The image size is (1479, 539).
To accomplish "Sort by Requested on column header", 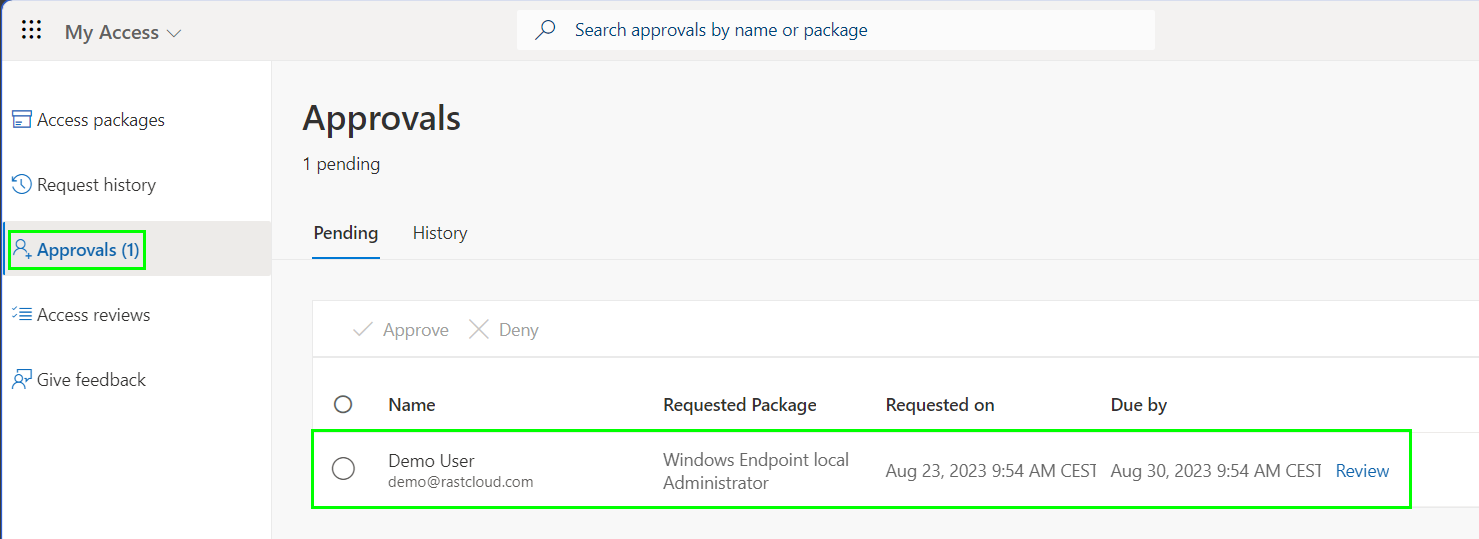I will click(x=940, y=405).
